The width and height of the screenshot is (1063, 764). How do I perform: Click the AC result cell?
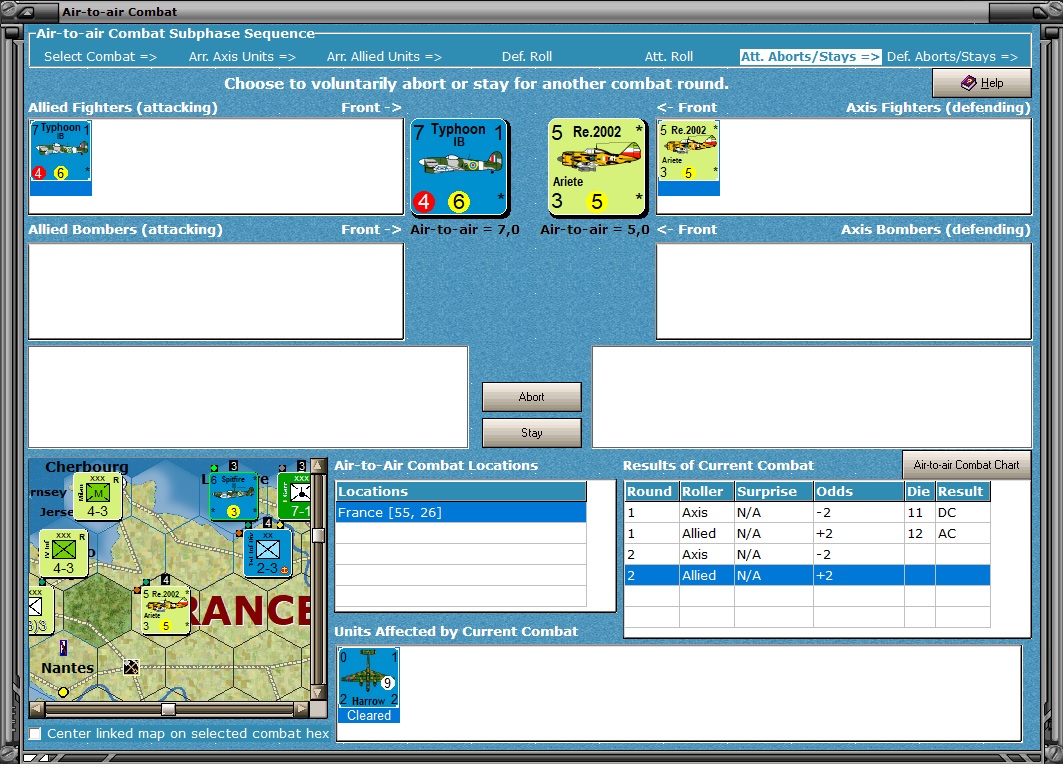point(963,534)
